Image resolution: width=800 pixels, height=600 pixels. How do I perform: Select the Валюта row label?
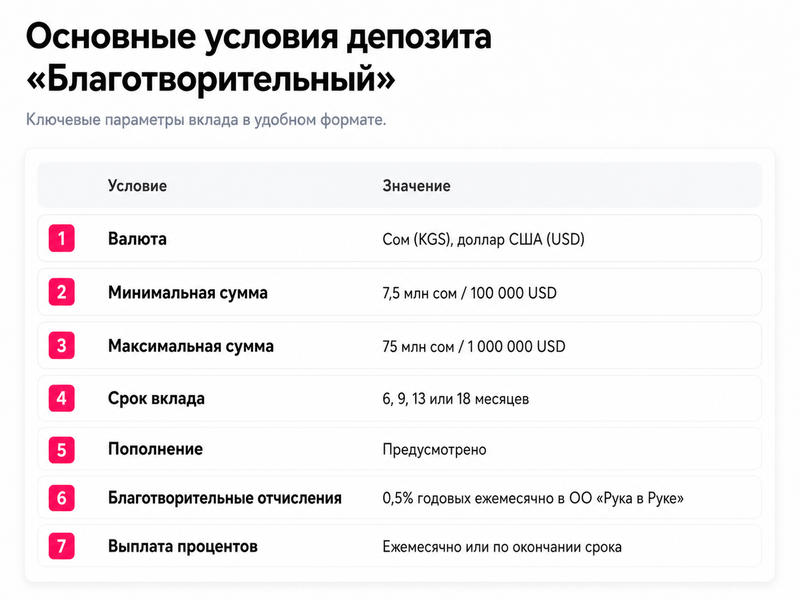click(x=137, y=239)
